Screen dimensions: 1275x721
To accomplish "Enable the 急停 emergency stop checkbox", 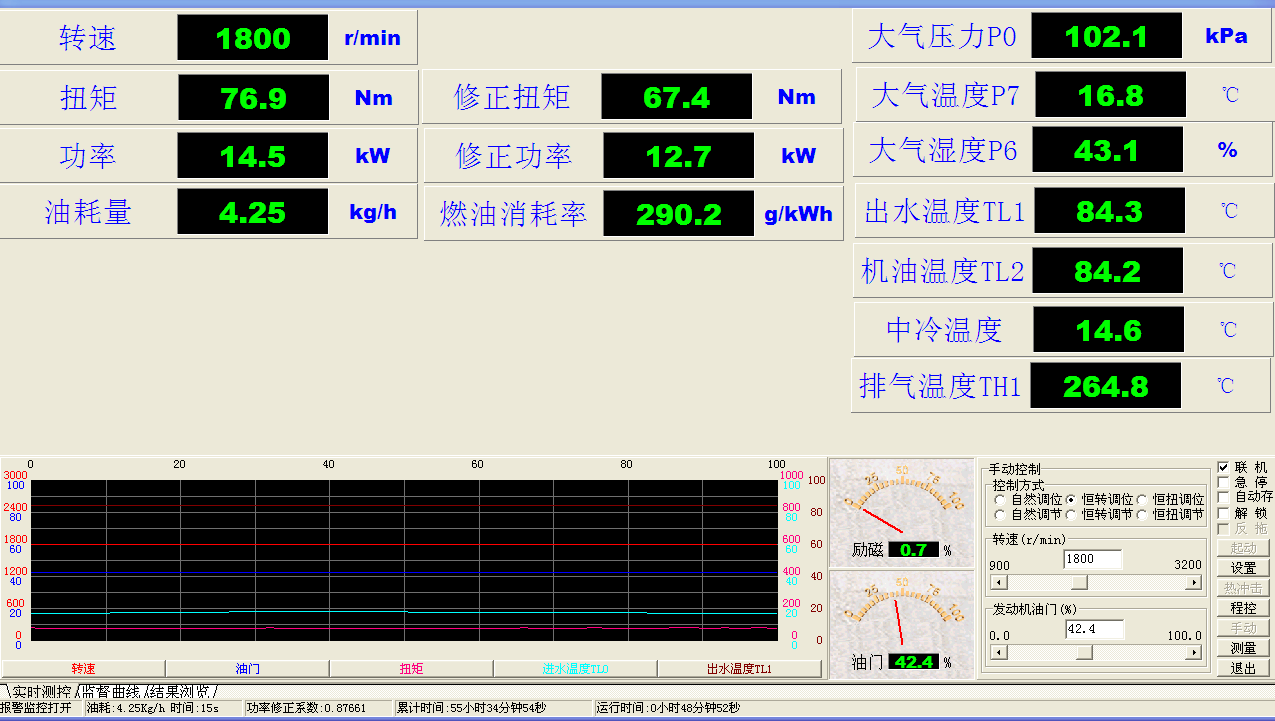I will 1224,482.
